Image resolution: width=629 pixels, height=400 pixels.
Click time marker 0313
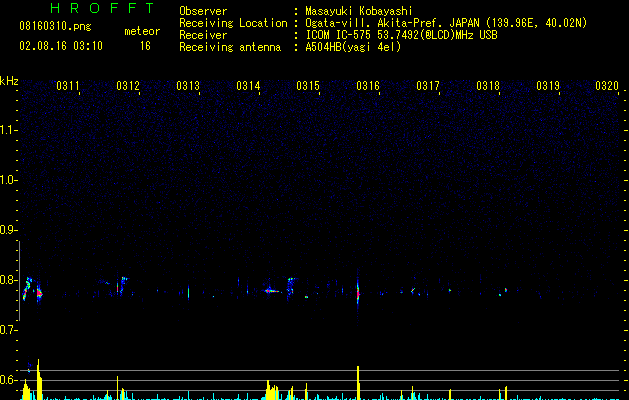[188, 86]
